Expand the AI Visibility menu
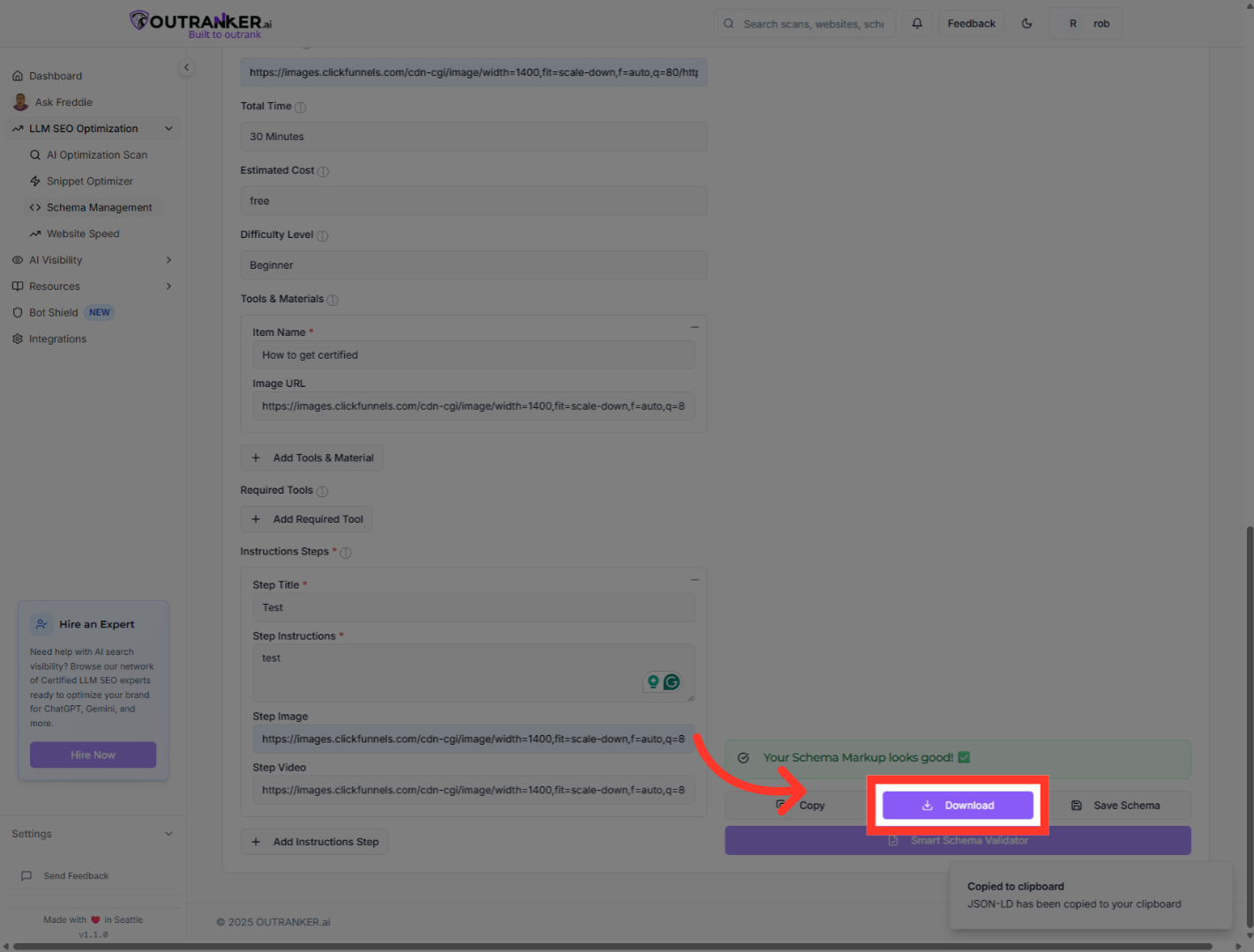The image size is (1254, 952). (168, 260)
